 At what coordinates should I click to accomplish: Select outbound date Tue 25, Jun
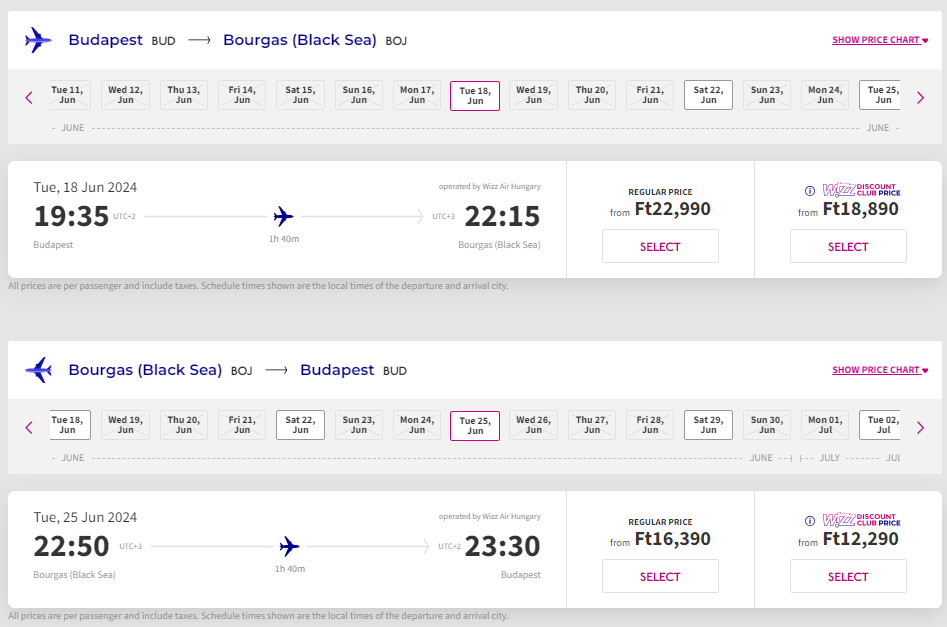[880, 95]
